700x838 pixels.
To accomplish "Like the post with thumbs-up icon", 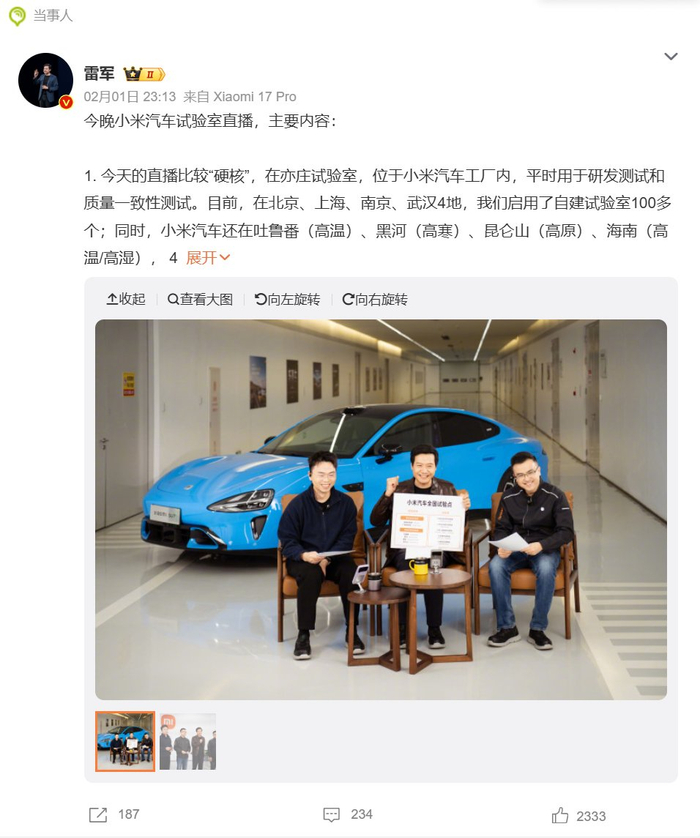I will [559, 816].
